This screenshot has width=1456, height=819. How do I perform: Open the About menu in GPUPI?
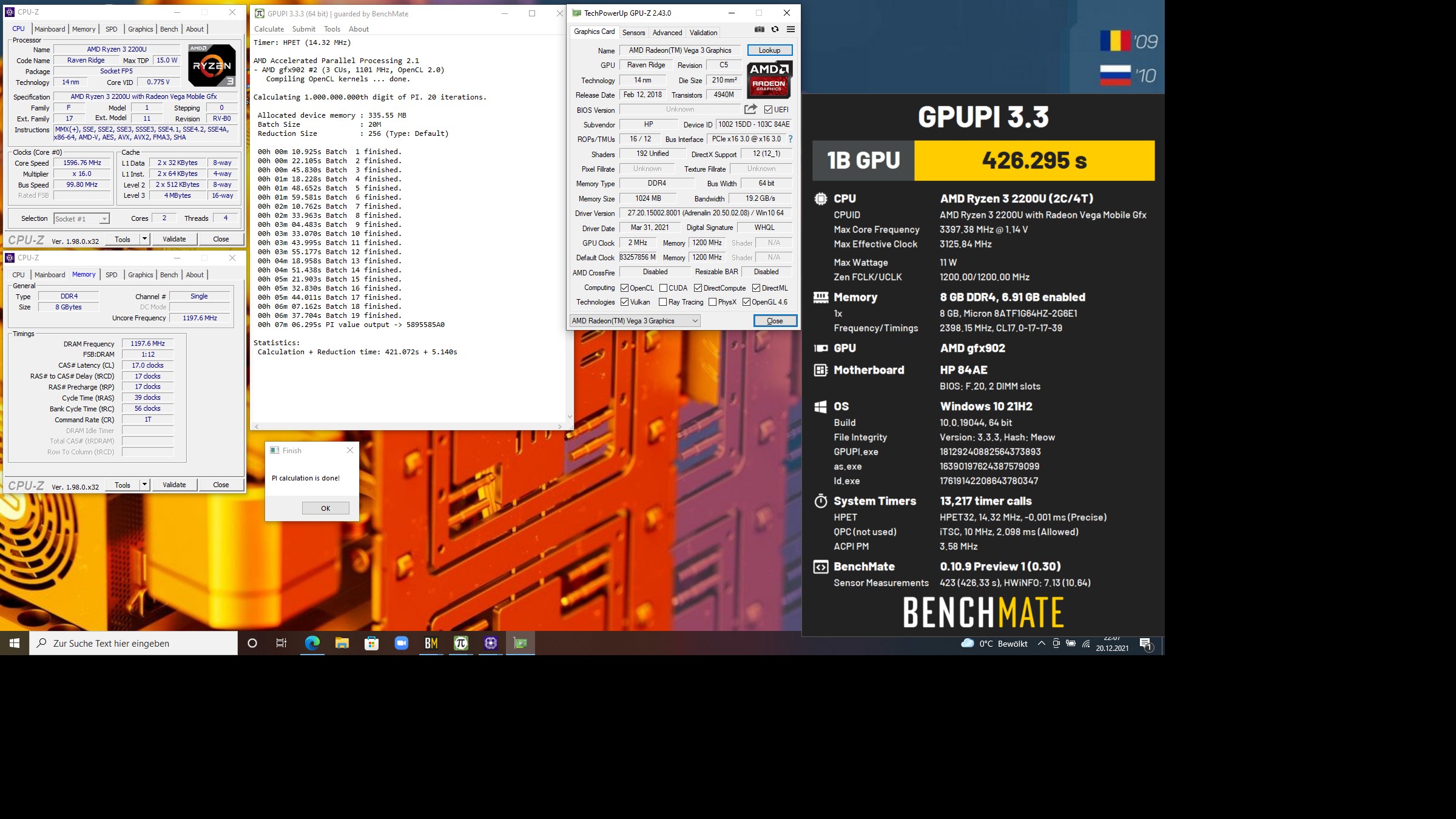coord(359,29)
